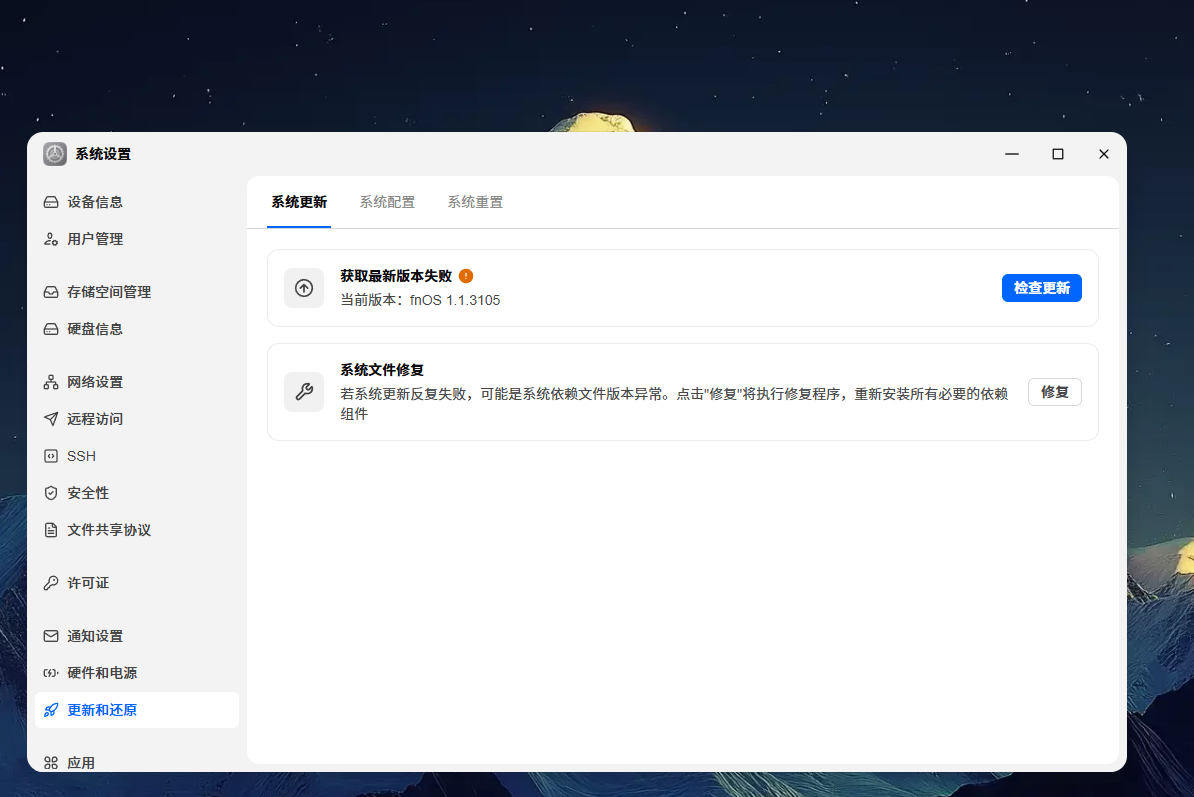Click the 修复 button
This screenshot has width=1194, height=797.
click(1055, 392)
